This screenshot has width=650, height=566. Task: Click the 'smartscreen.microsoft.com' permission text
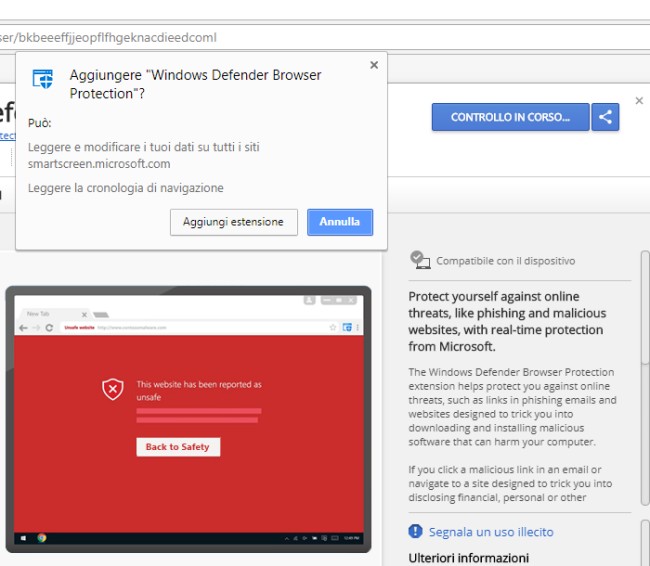[x=99, y=164]
